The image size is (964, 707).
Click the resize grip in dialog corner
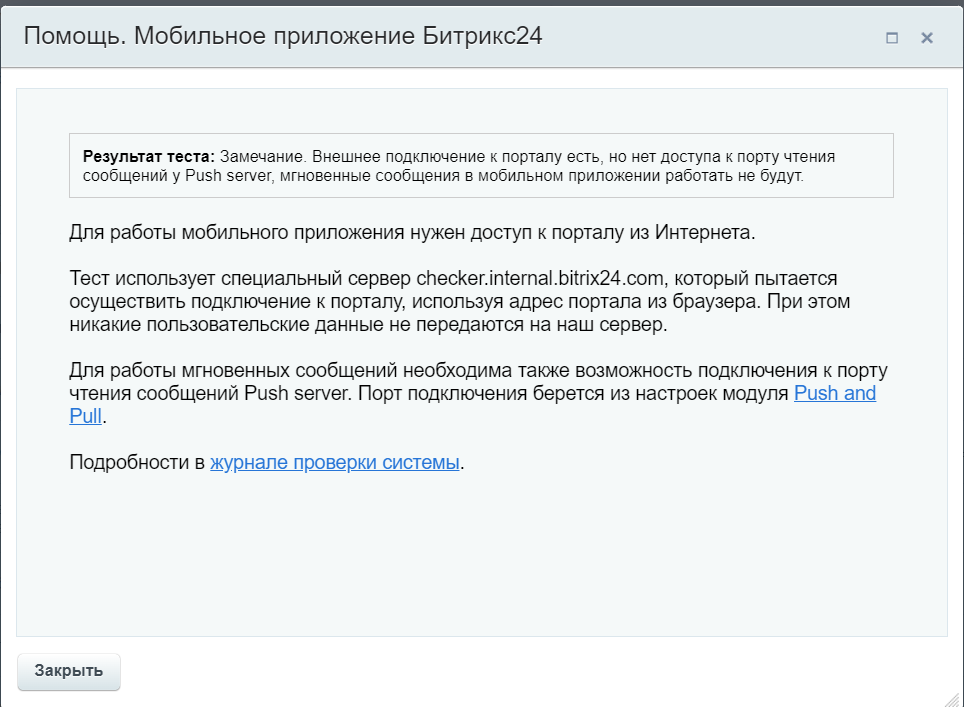coord(954,699)
